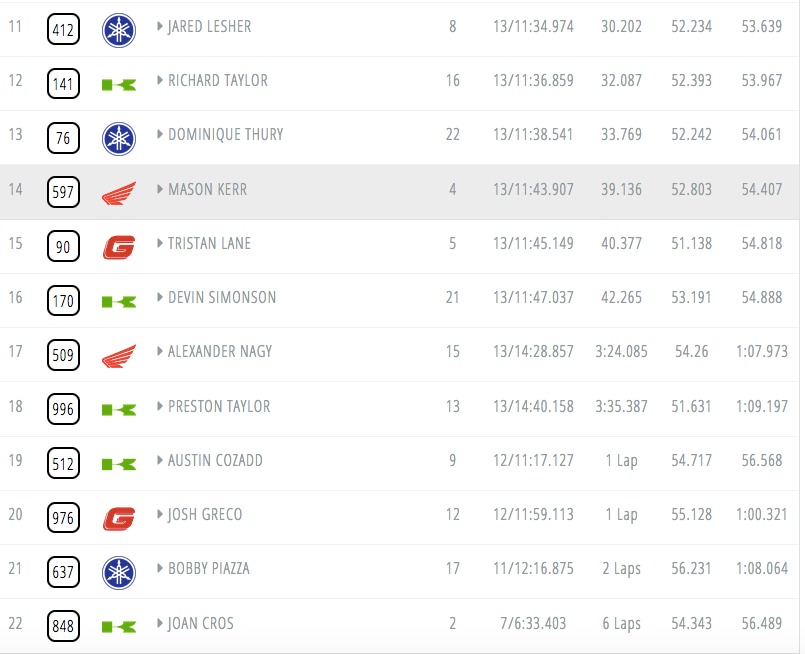Select number plate 412 badge
805x654 pixels.
(x=63, y=29)
